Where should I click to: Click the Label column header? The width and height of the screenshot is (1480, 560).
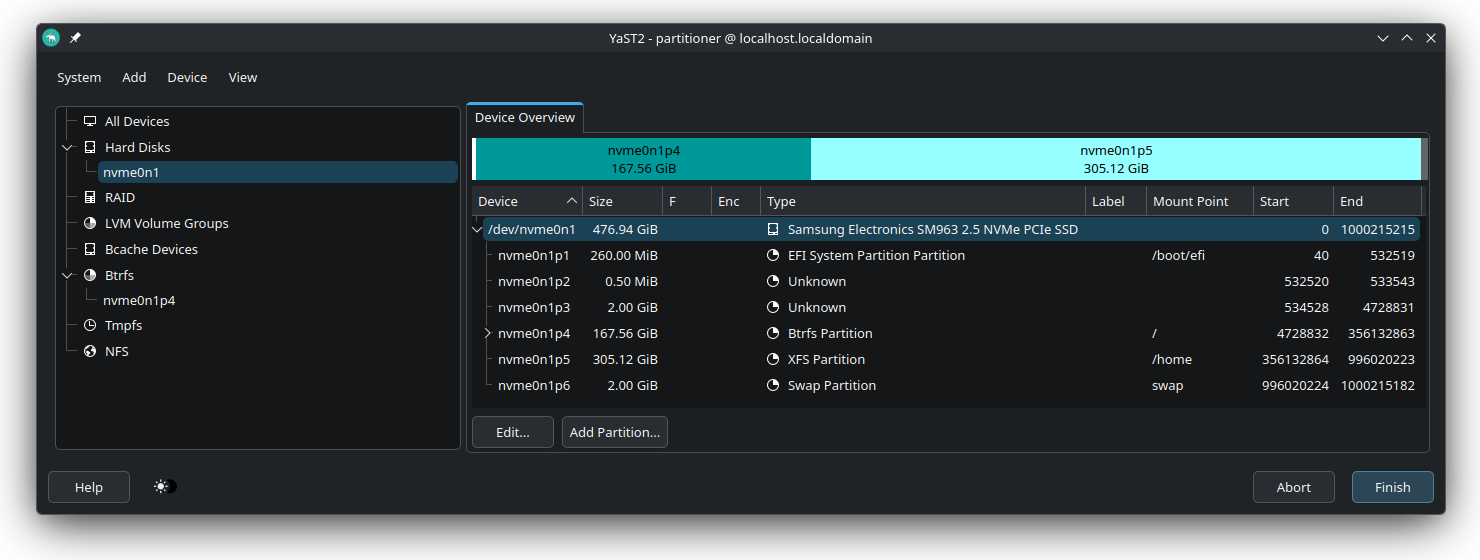[1116, 201]
